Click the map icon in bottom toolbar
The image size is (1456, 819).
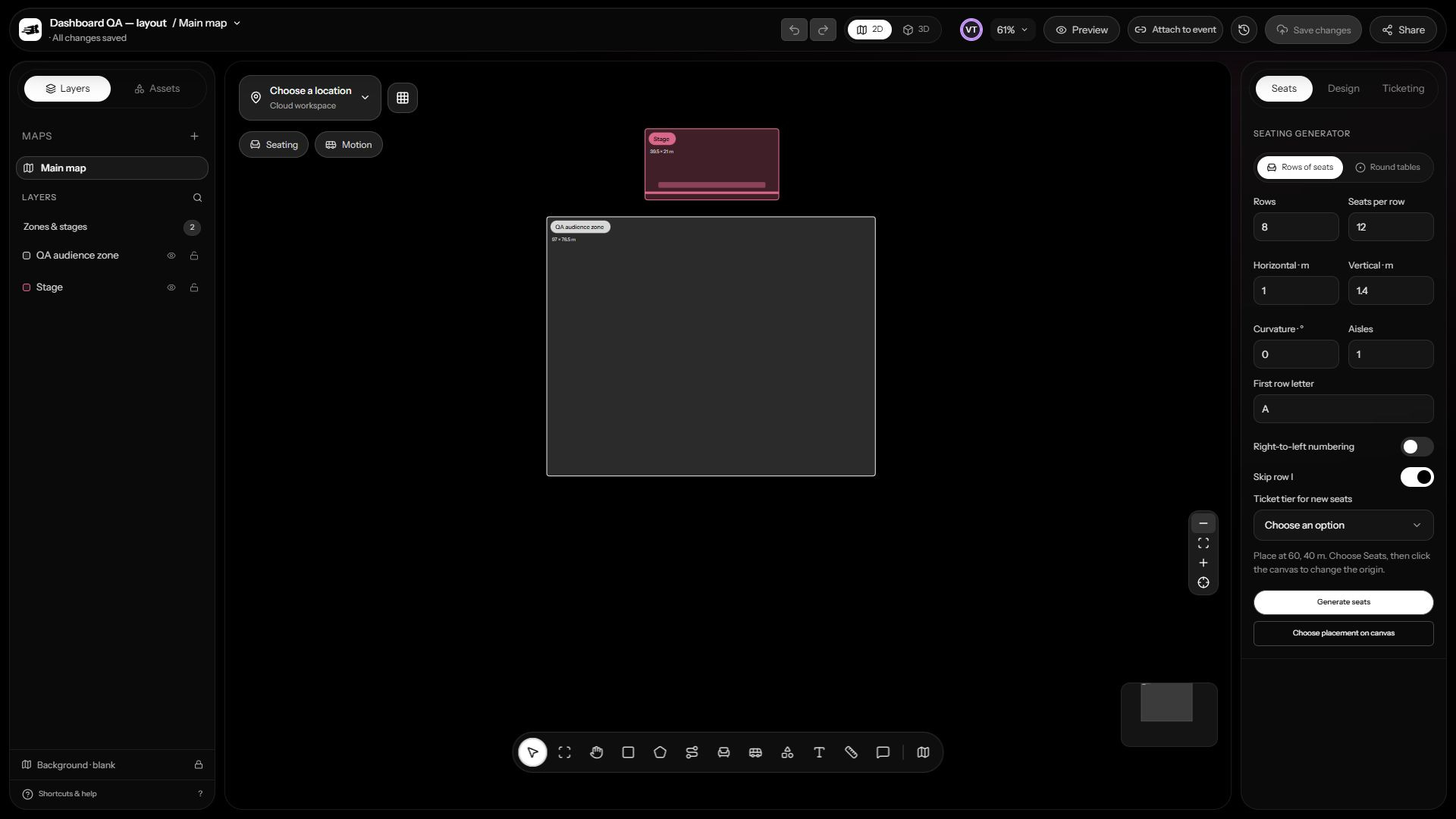[923, 752]
